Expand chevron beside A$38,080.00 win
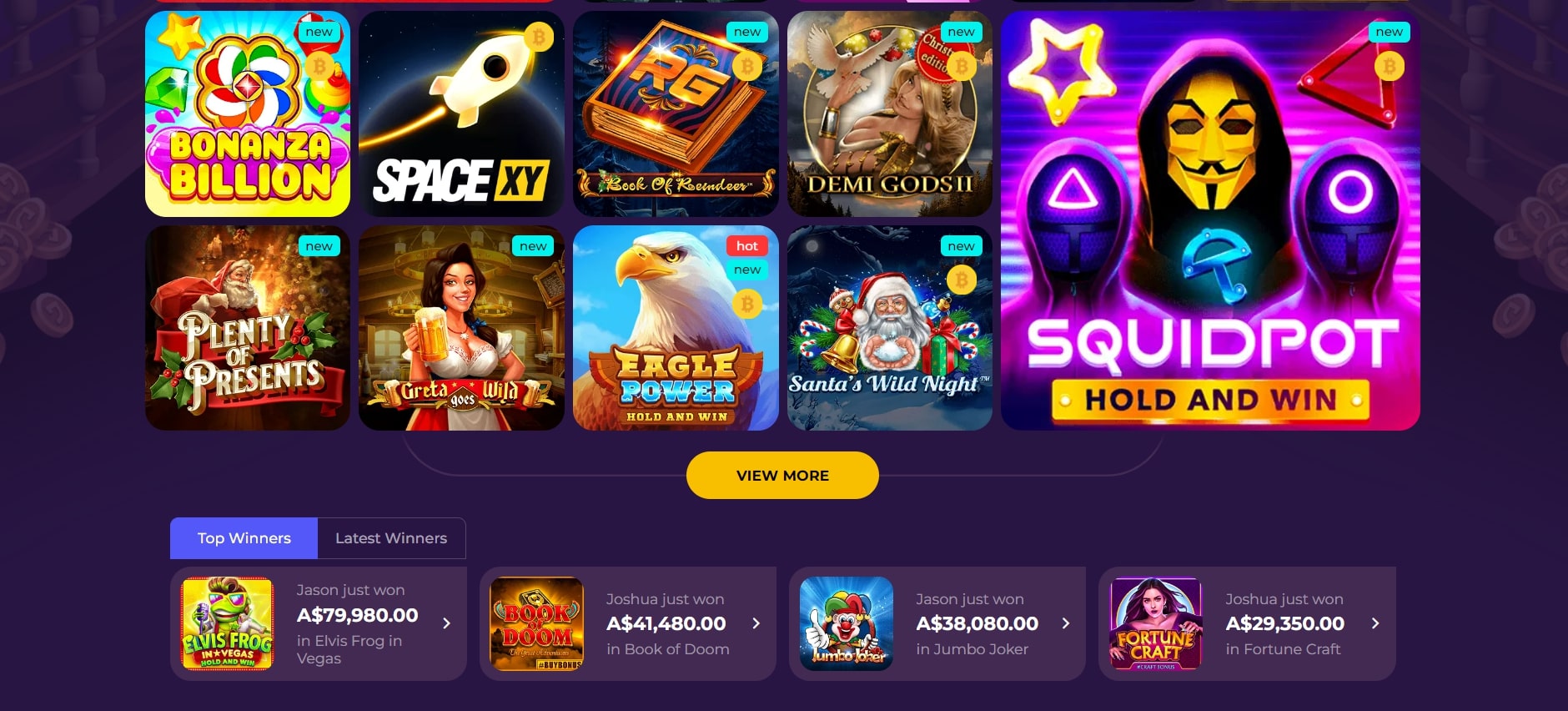 (x=1066, y=623)
